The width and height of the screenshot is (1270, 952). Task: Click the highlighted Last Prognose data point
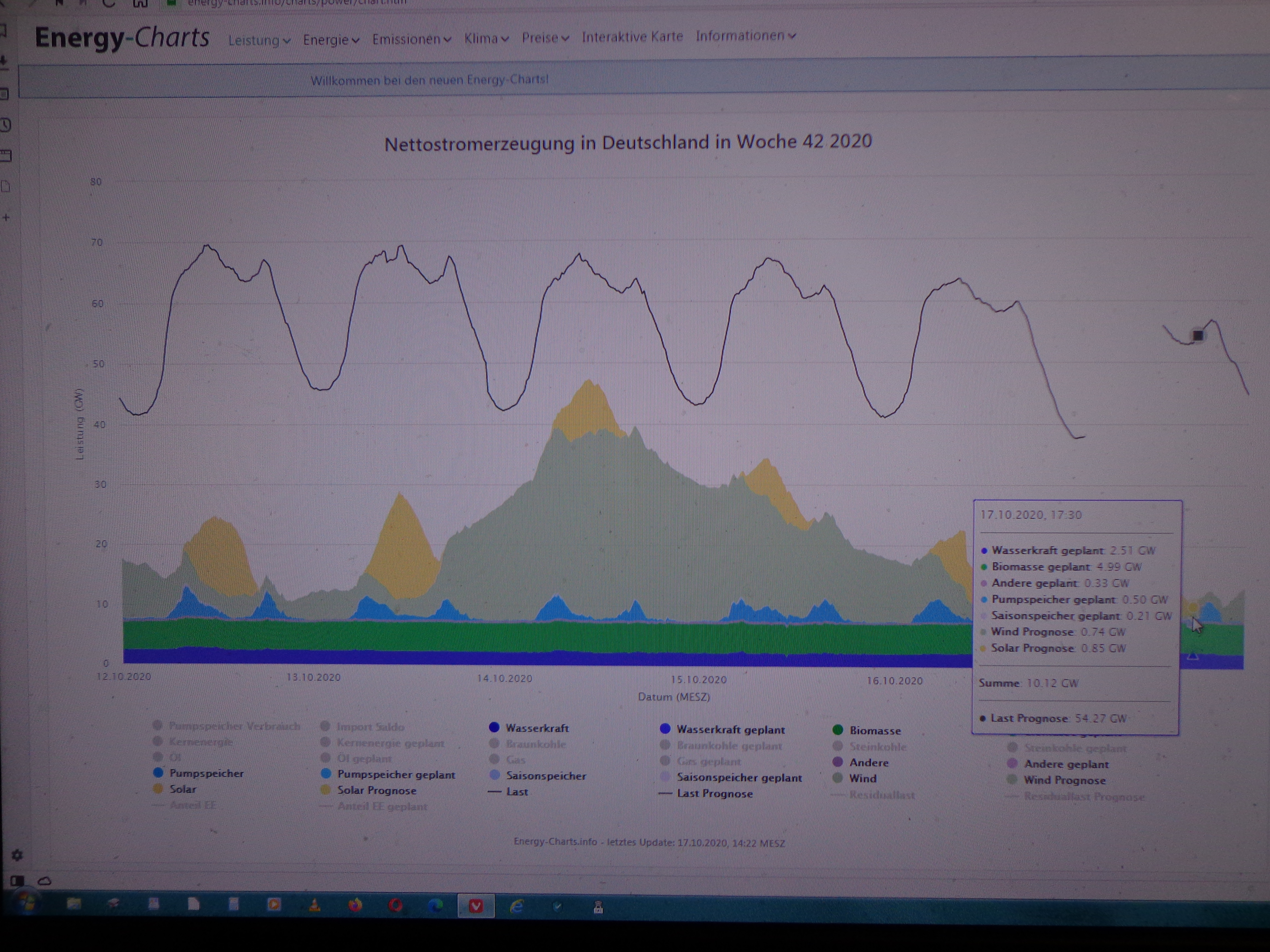click(x=1198, y=336)
